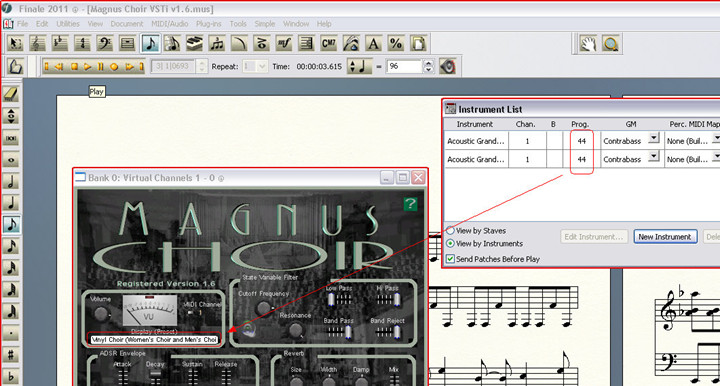Viewport: 720px width, 386px height.
Task: Click the Stop button in playback controls
Action: click(x=74, y=67)
